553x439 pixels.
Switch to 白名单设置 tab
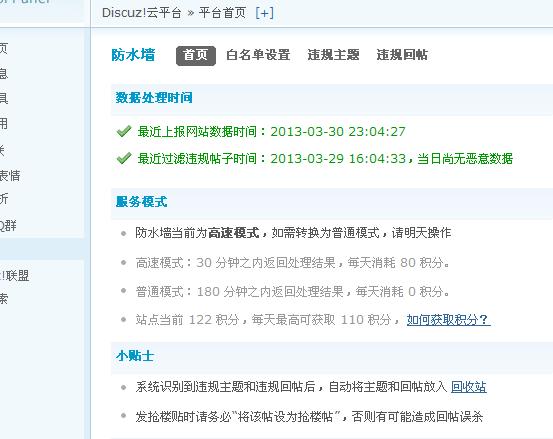[258, 55]
